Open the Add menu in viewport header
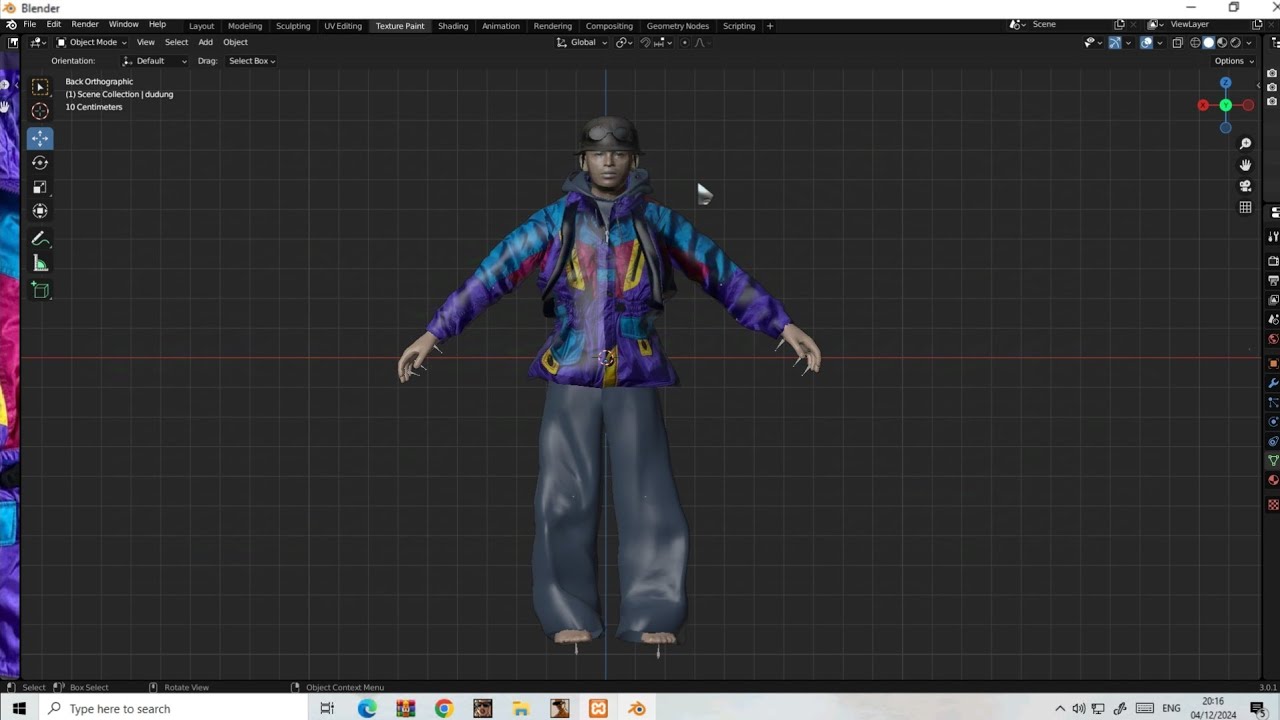This screenshot has width=1280, height=720. point(205,42)
